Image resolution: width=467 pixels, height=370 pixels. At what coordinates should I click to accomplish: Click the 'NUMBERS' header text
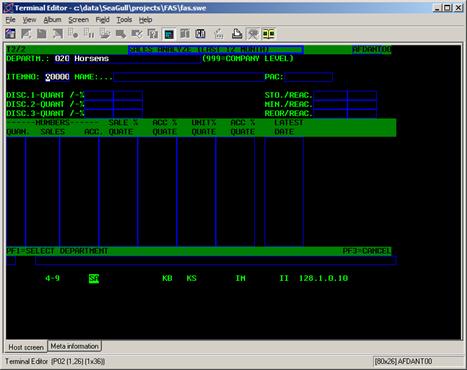pos(52,123)
